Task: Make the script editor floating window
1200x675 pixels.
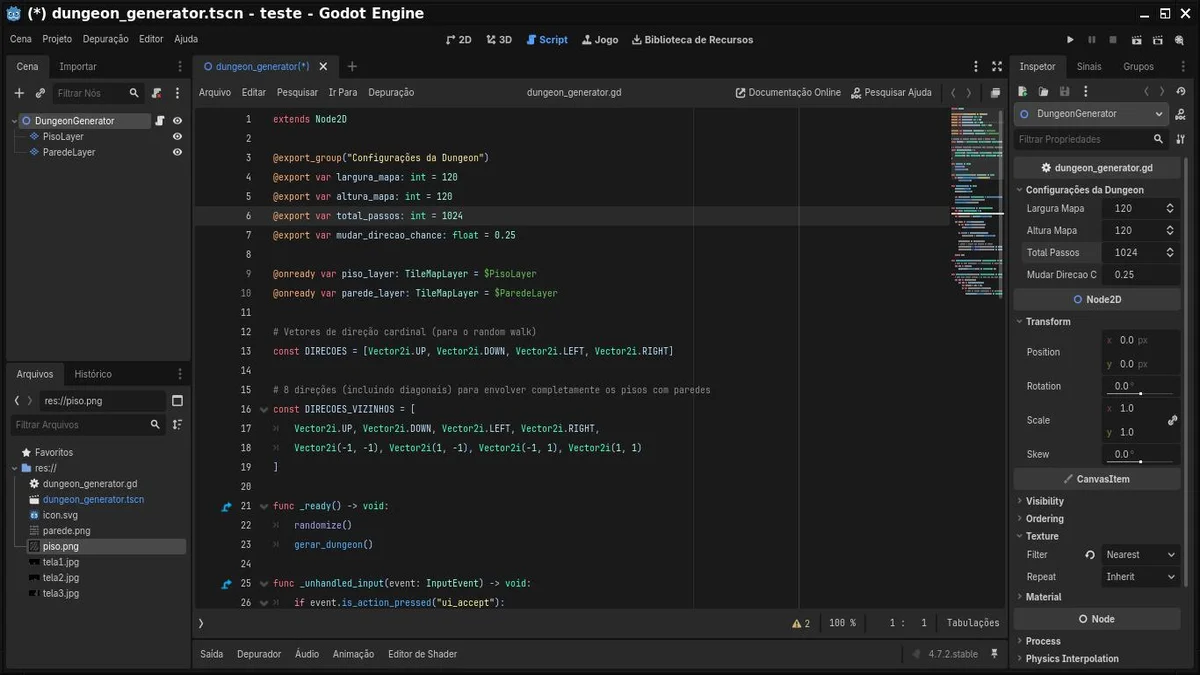Action: (995, 92)
